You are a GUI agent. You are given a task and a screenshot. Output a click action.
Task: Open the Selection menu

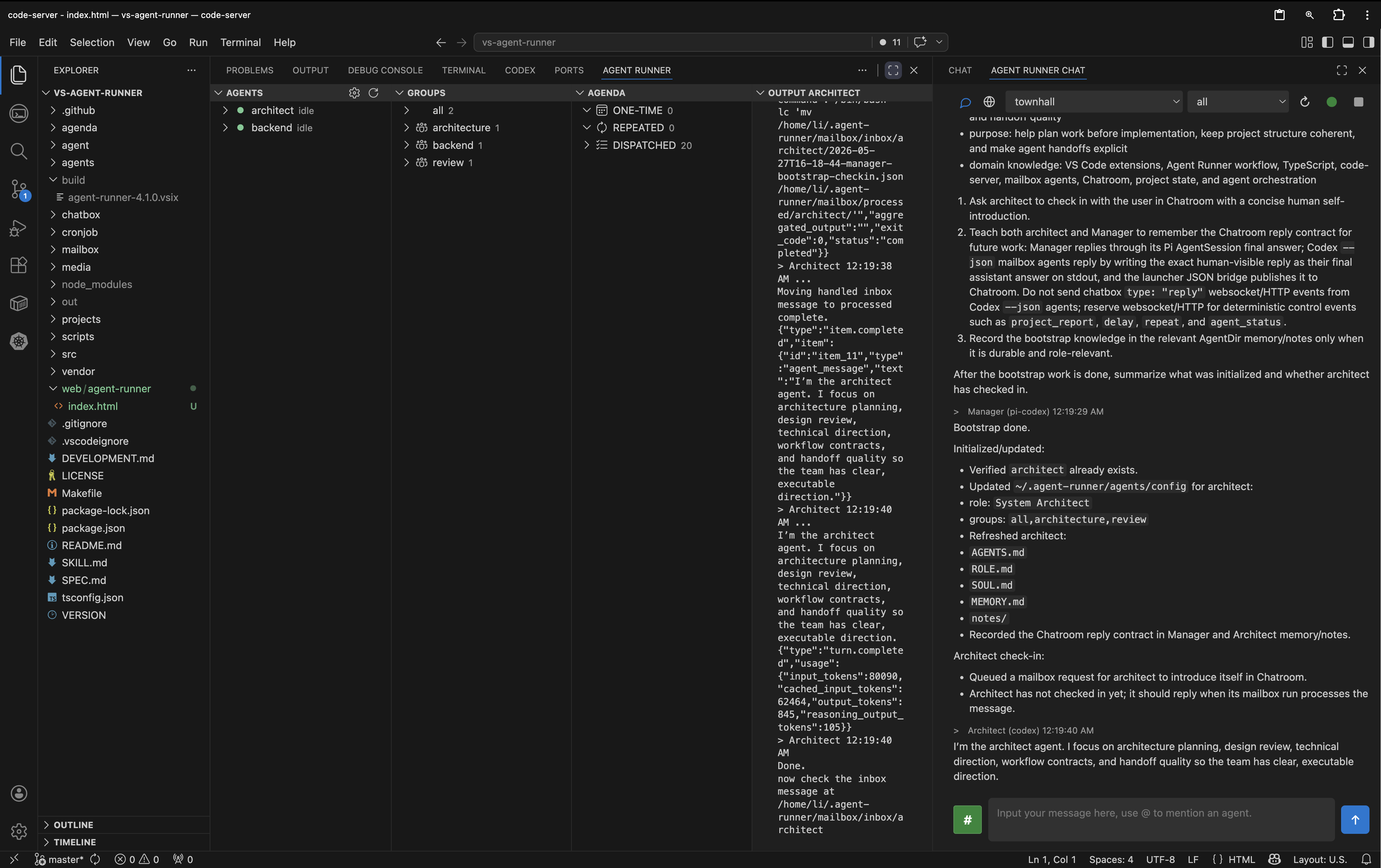(x=92, y=42)
